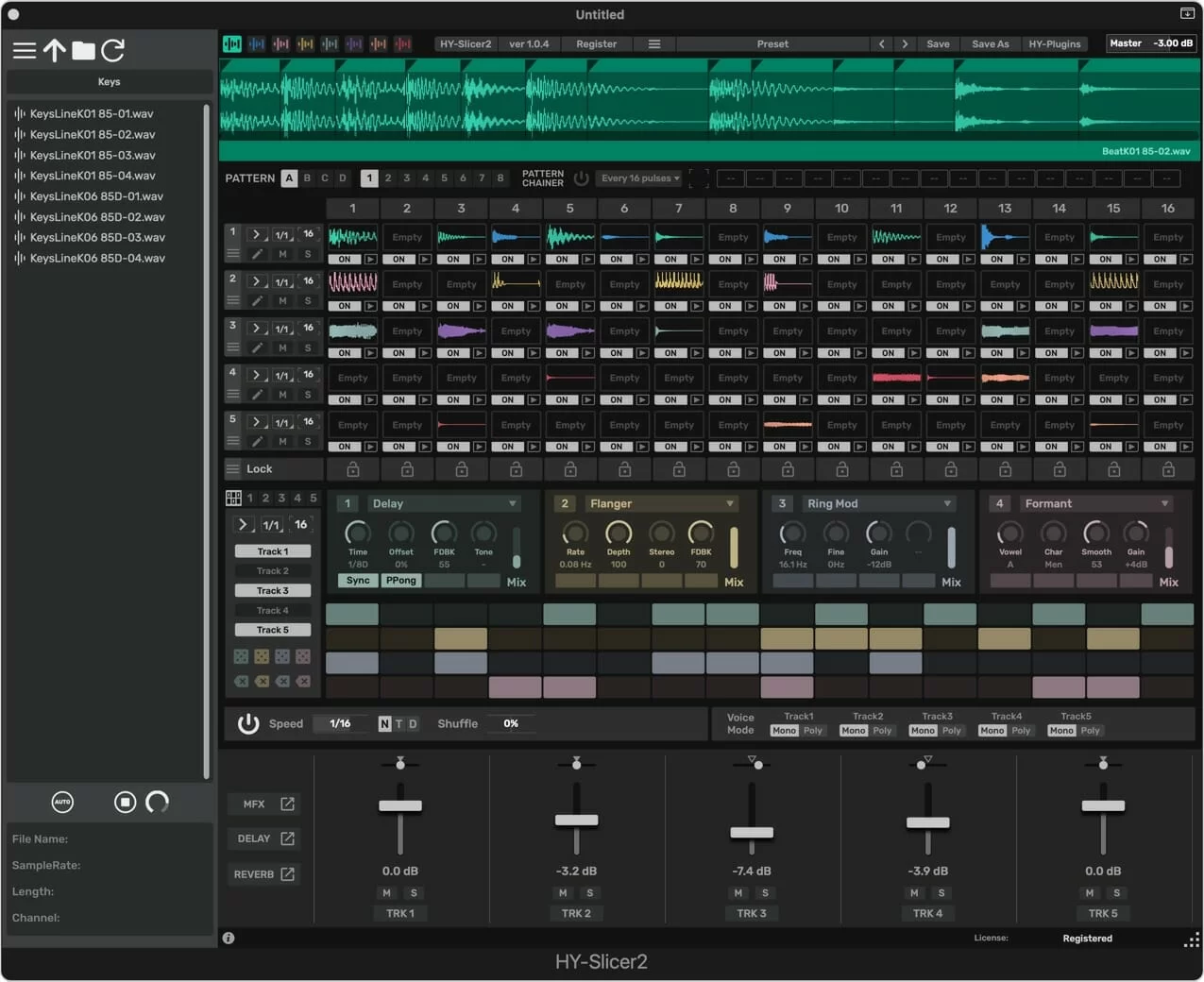Click the AUTO icon below the file list

pyautogui.click(x=62, y=802)
